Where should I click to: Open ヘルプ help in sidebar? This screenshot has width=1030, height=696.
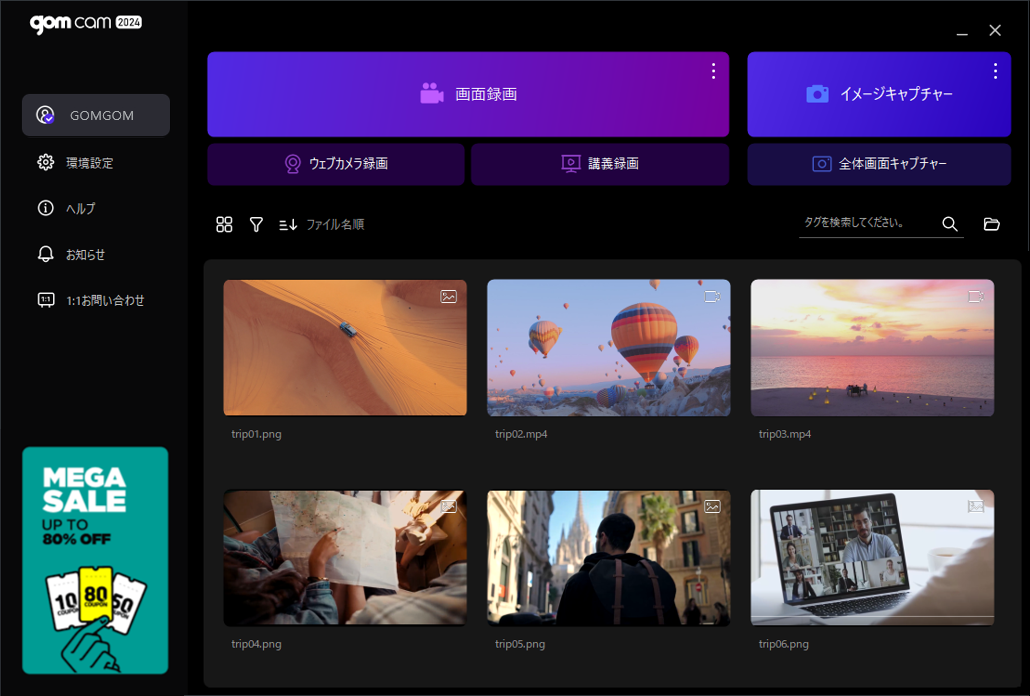pos(80,209)
